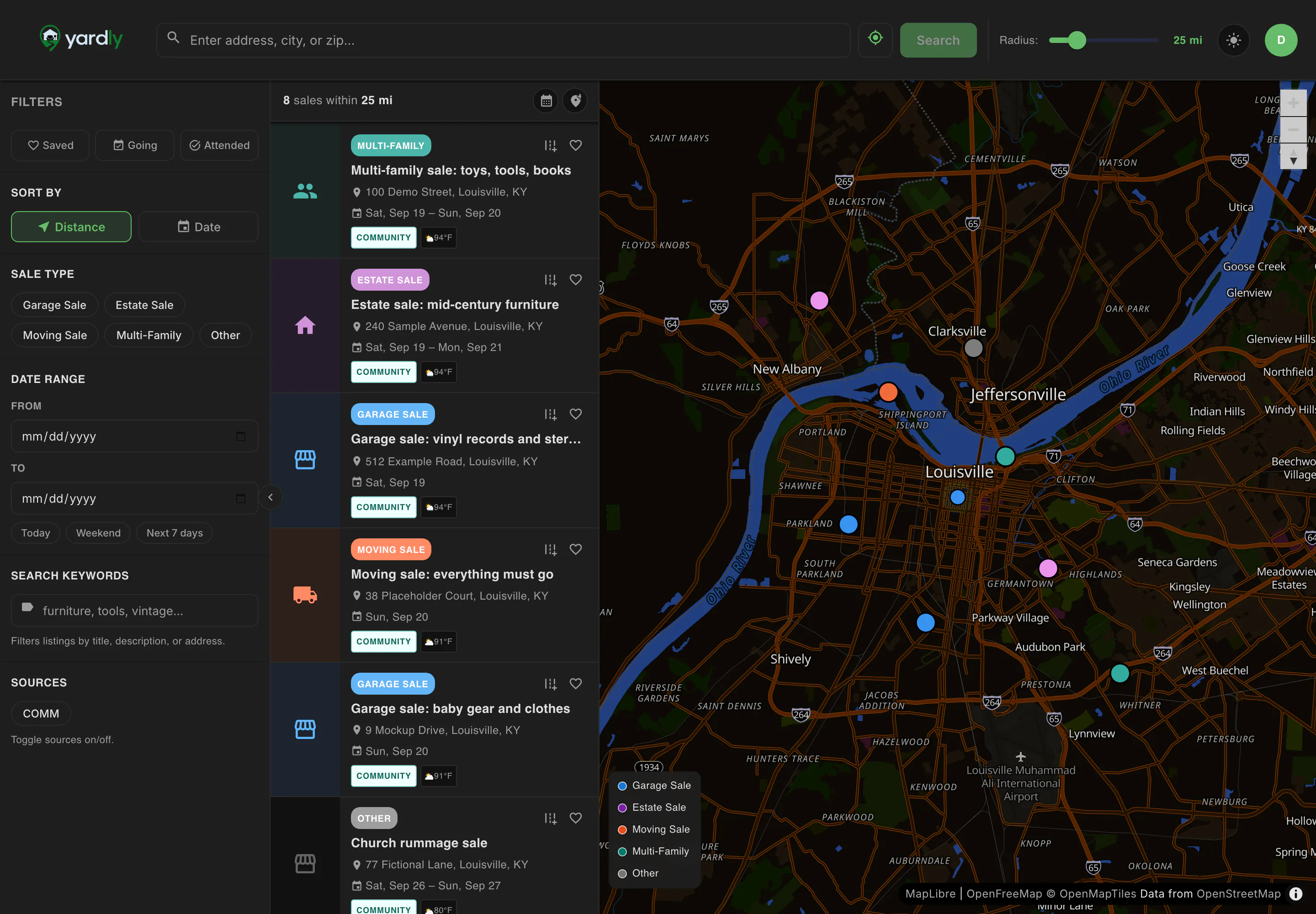The height and width of the screenshot is (914, 1316).
Task: Favorite the Church rummage sale heart
Action: [x=576, y=818]
